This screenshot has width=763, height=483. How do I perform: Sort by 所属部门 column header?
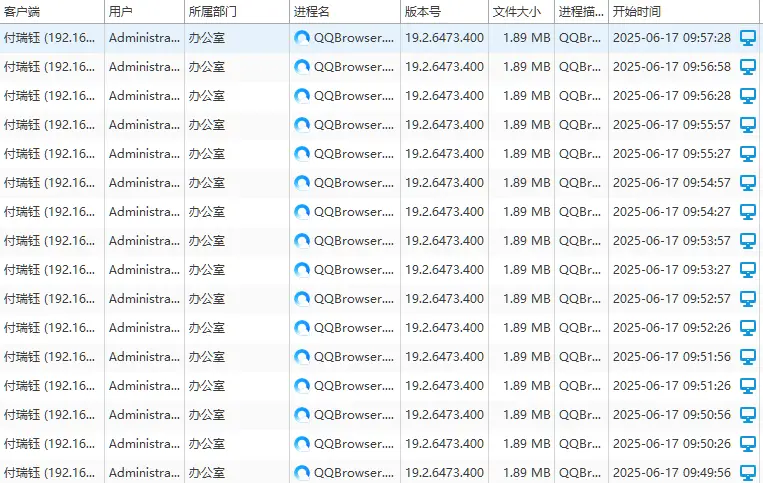pyautogui.click(x=237, y=12)
